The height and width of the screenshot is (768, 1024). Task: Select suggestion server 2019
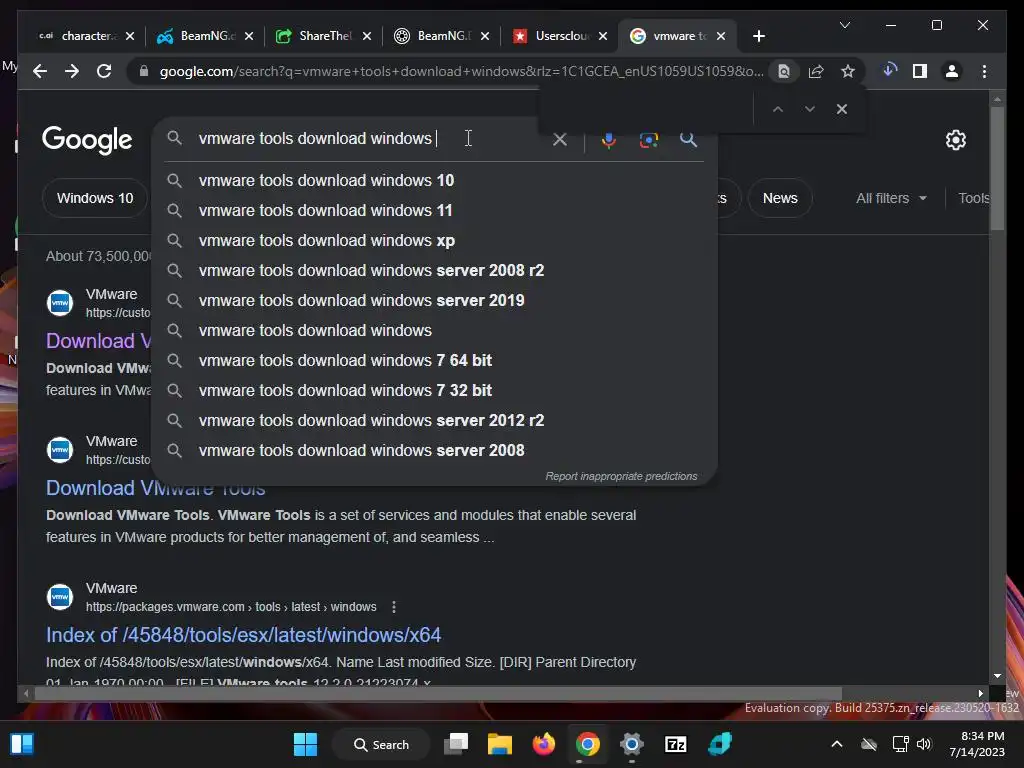pos(434,300)
